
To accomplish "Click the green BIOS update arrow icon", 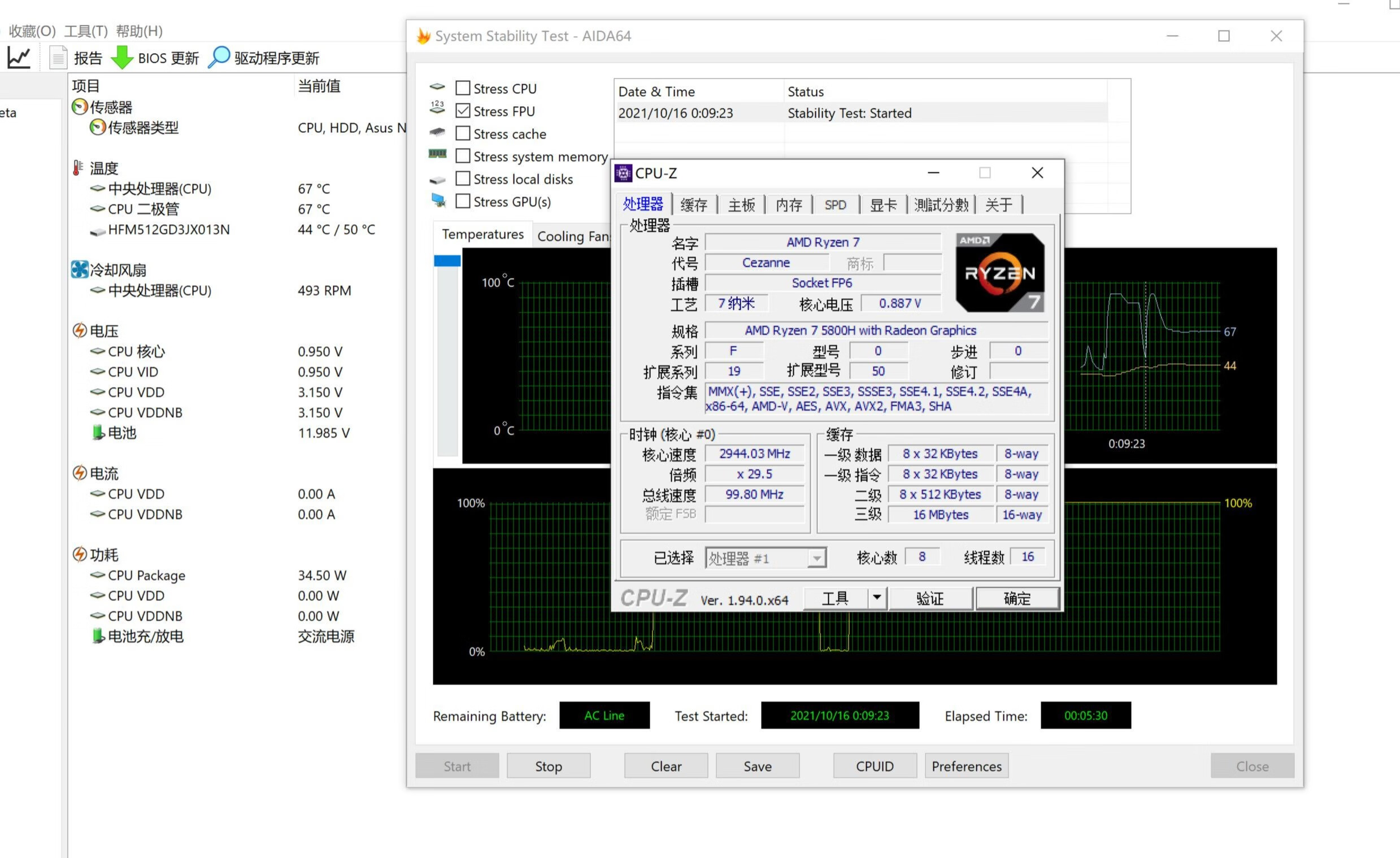I will [122, 58].
